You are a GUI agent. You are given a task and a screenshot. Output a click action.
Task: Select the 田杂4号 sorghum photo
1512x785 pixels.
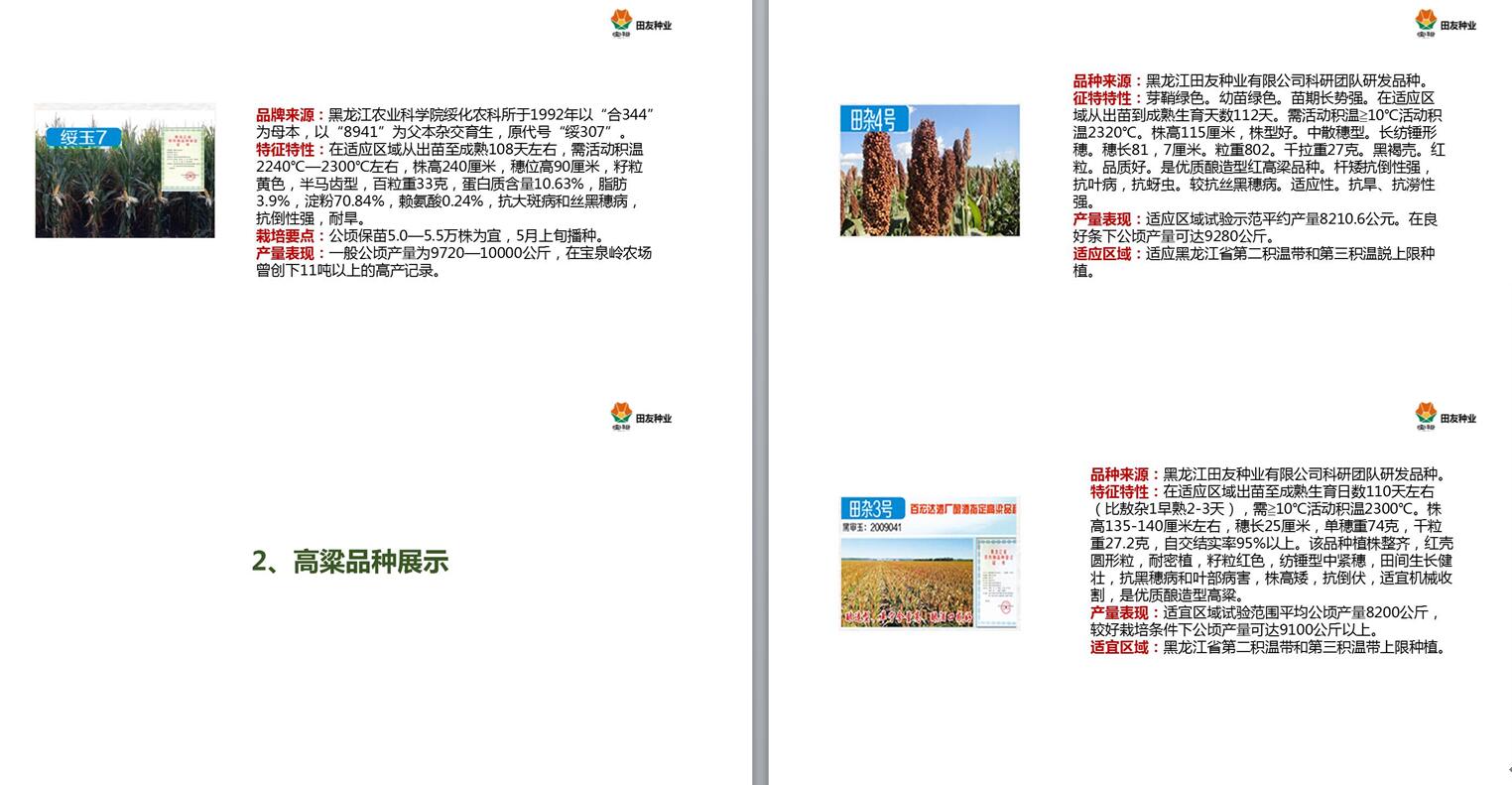click(930, 170)
